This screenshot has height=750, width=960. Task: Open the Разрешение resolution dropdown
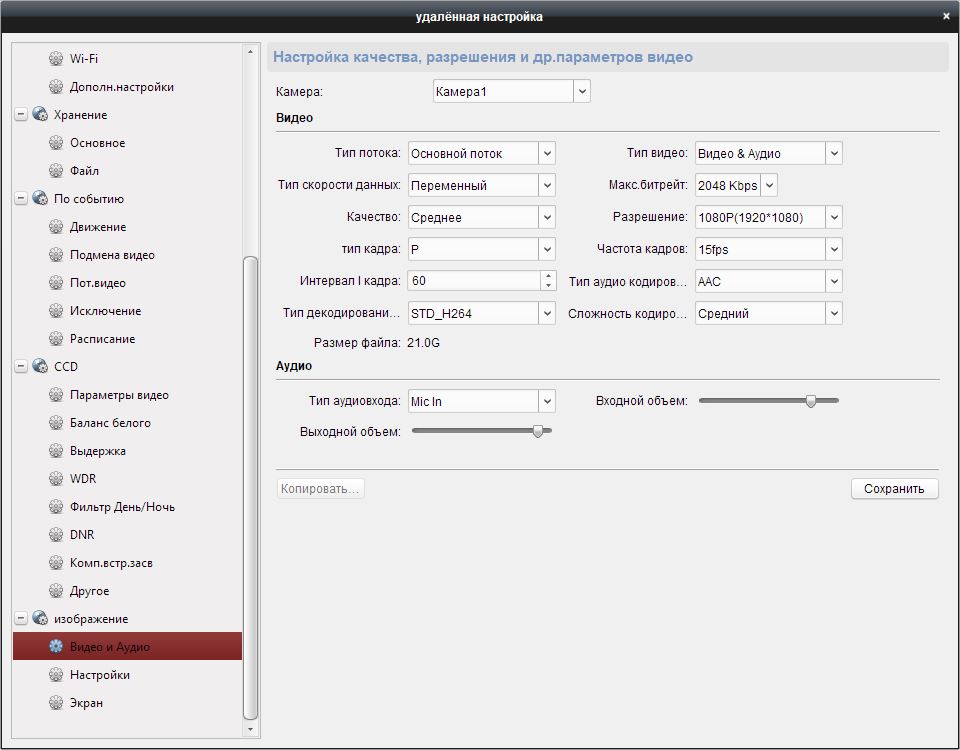[x=834, y=217]
